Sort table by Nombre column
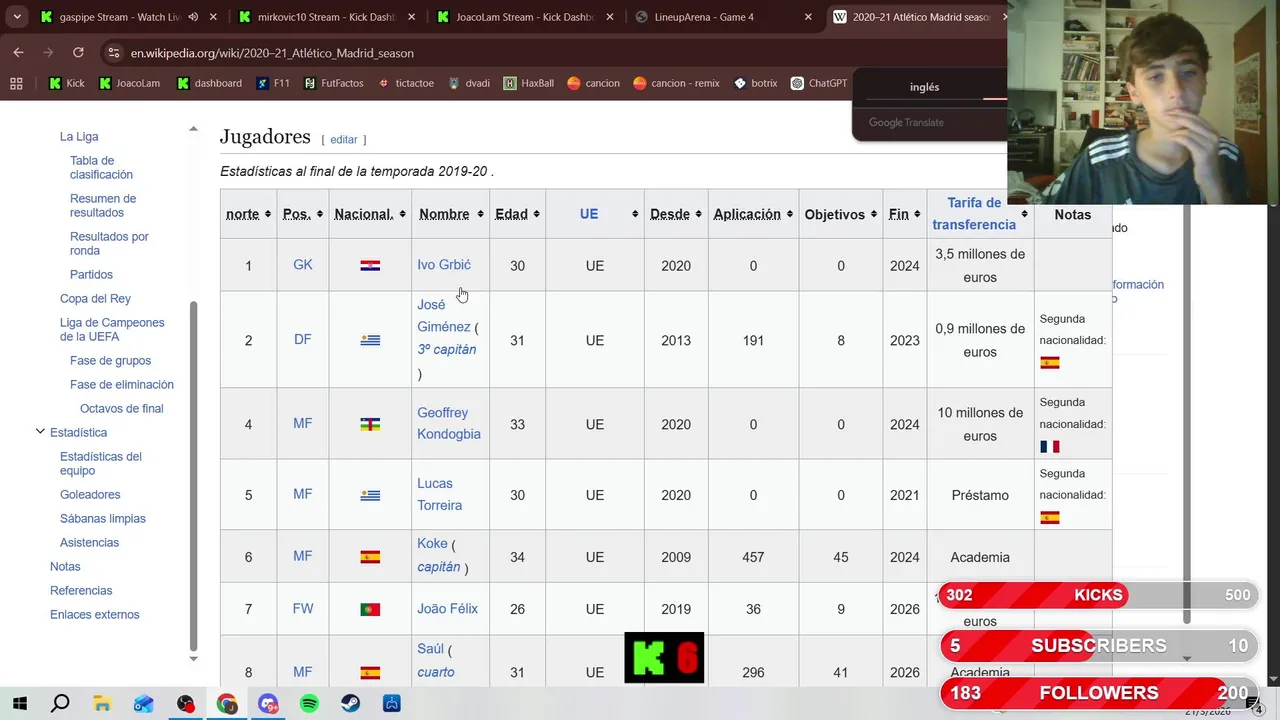1280x720 pixels. [x=450, y=214]
